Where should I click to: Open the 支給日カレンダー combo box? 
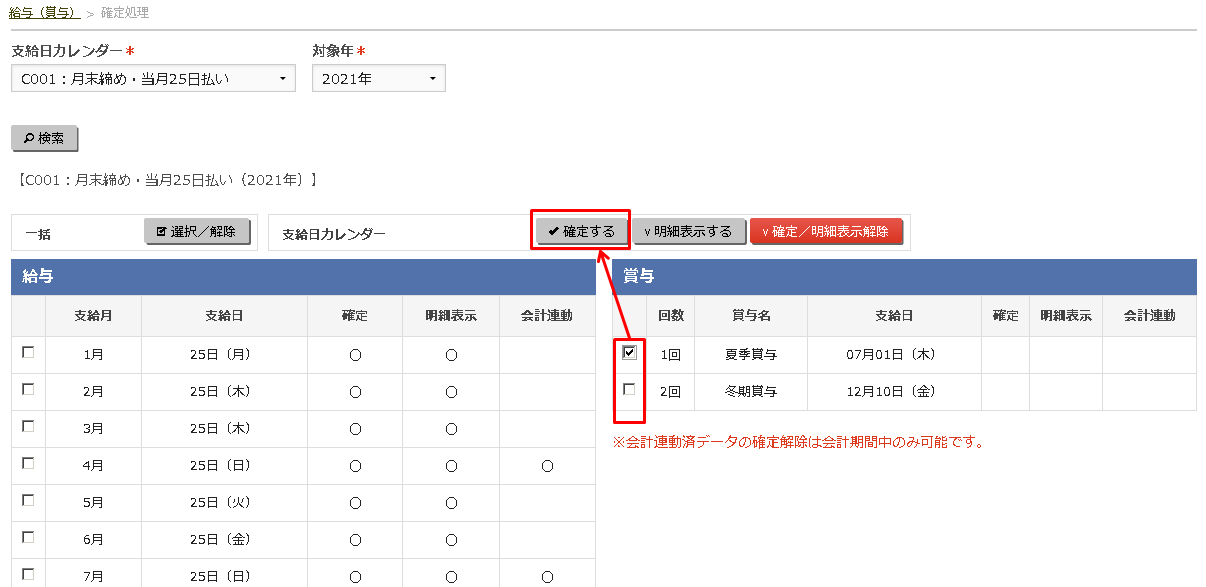pyautogui.click(x=150, y=78)
